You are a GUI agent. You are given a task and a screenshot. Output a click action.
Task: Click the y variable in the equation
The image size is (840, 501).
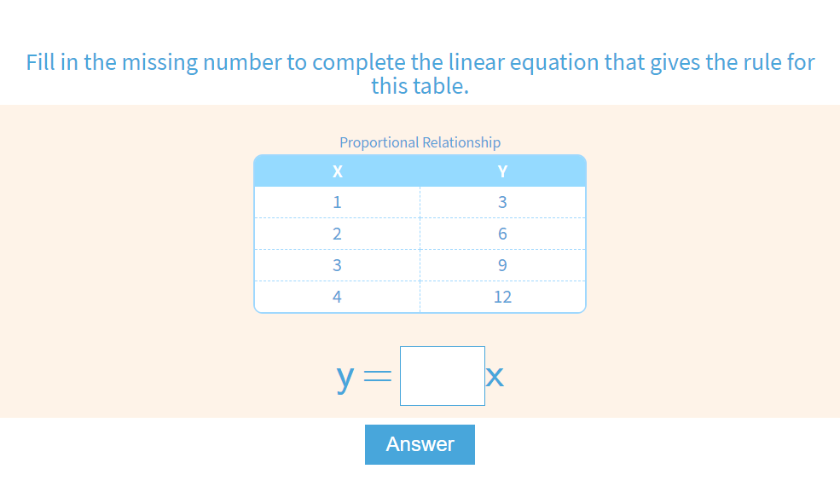346,378
